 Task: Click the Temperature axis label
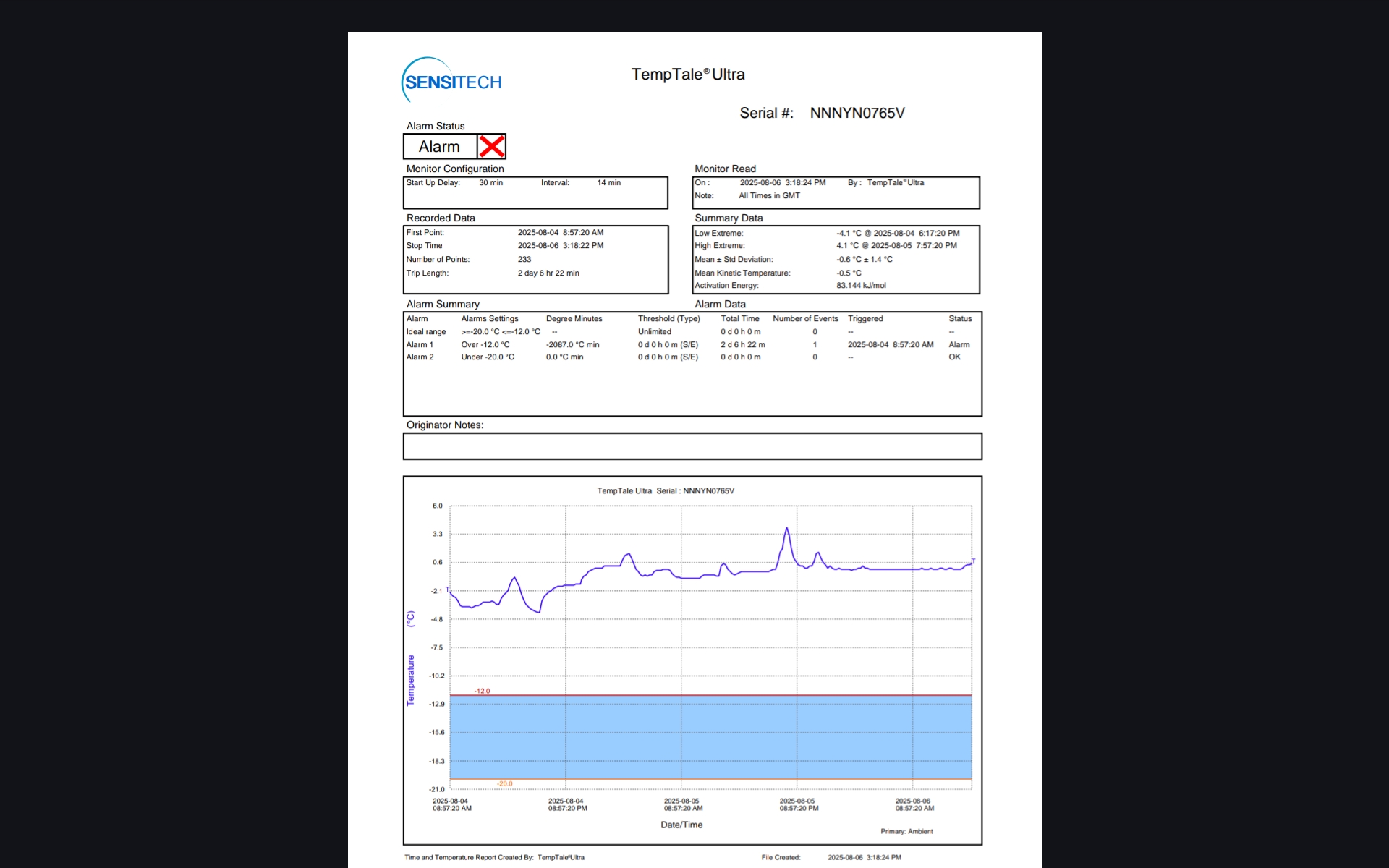click(411, 680)
